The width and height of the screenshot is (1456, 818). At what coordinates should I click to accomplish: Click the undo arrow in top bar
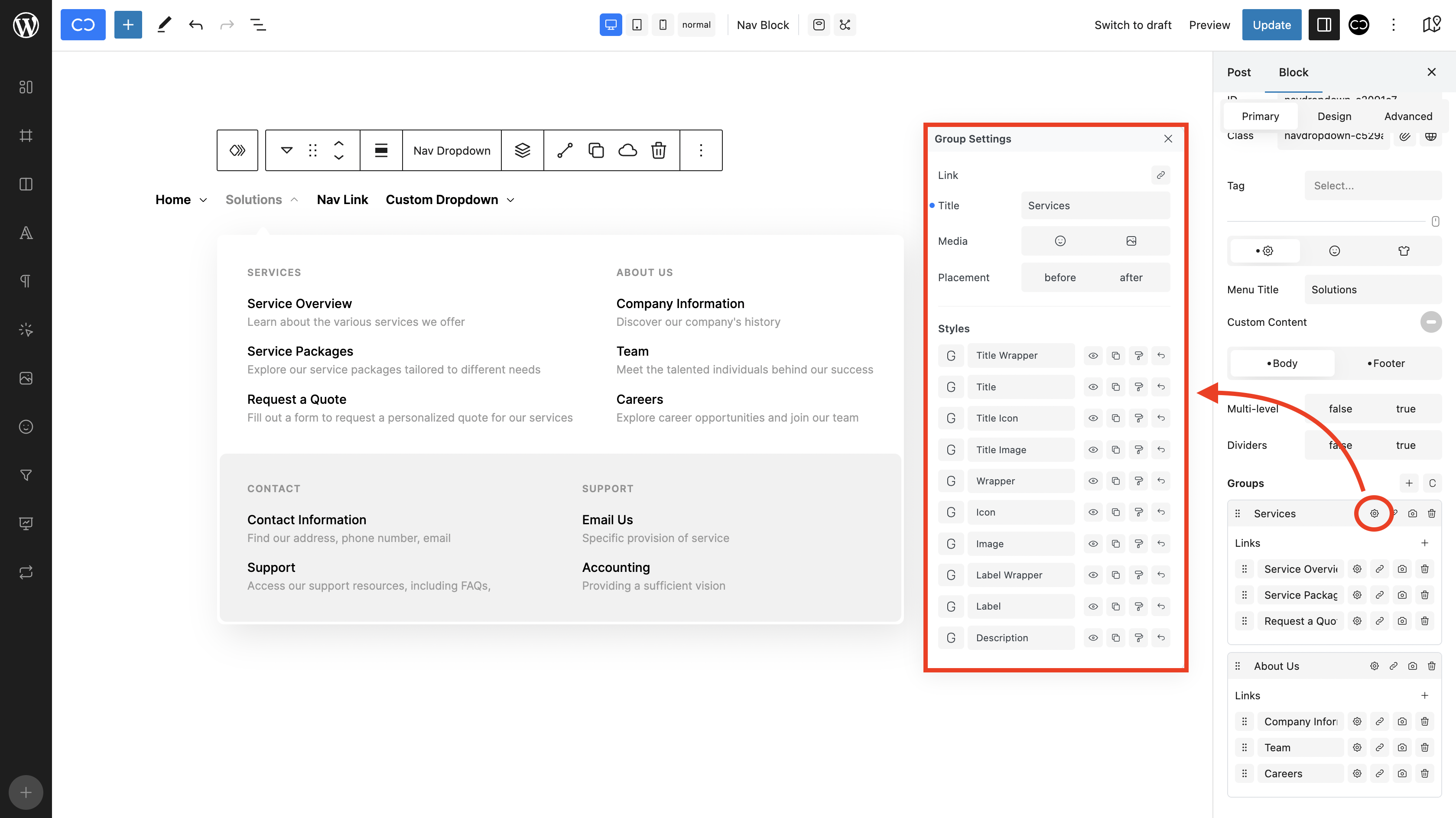pos(195,25)
